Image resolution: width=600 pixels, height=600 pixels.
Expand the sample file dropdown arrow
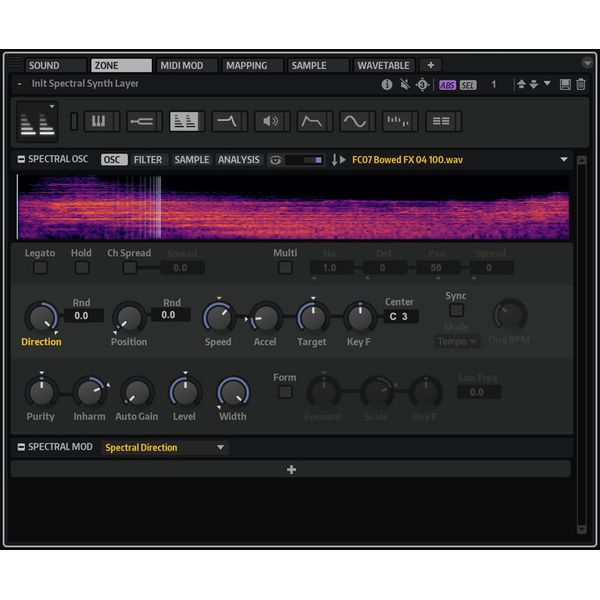coord(564,160)
